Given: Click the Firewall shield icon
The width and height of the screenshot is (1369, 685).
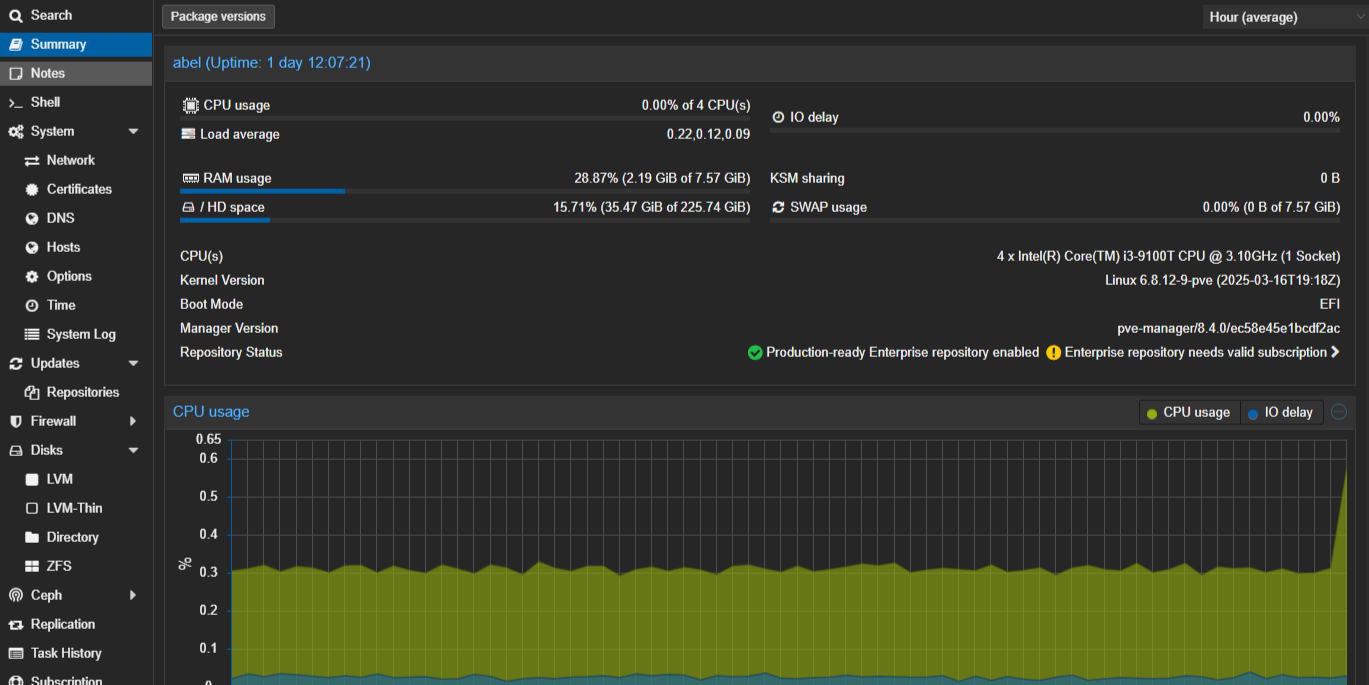Looking at the screenshot, I should point(15,421).
